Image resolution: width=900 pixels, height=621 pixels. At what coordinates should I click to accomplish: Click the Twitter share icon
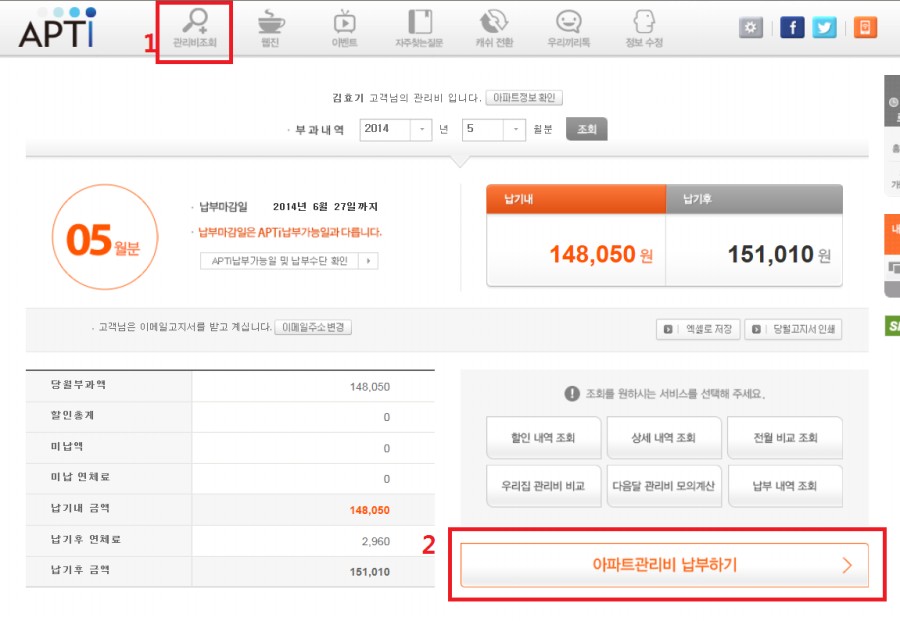point(824,27)
